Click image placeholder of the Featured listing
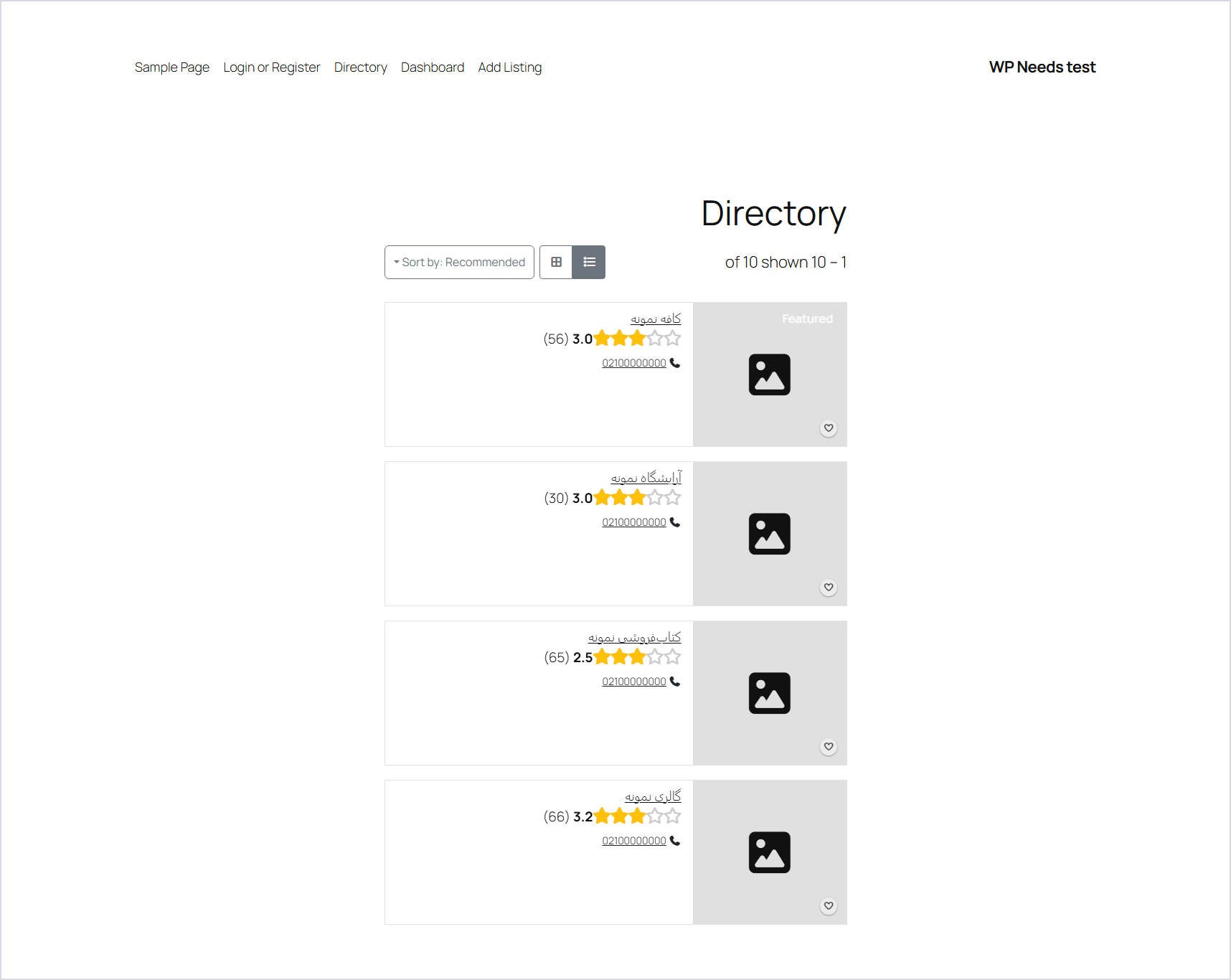The width and height of the screenshot is (1231, 980). [x=770, y=374]
